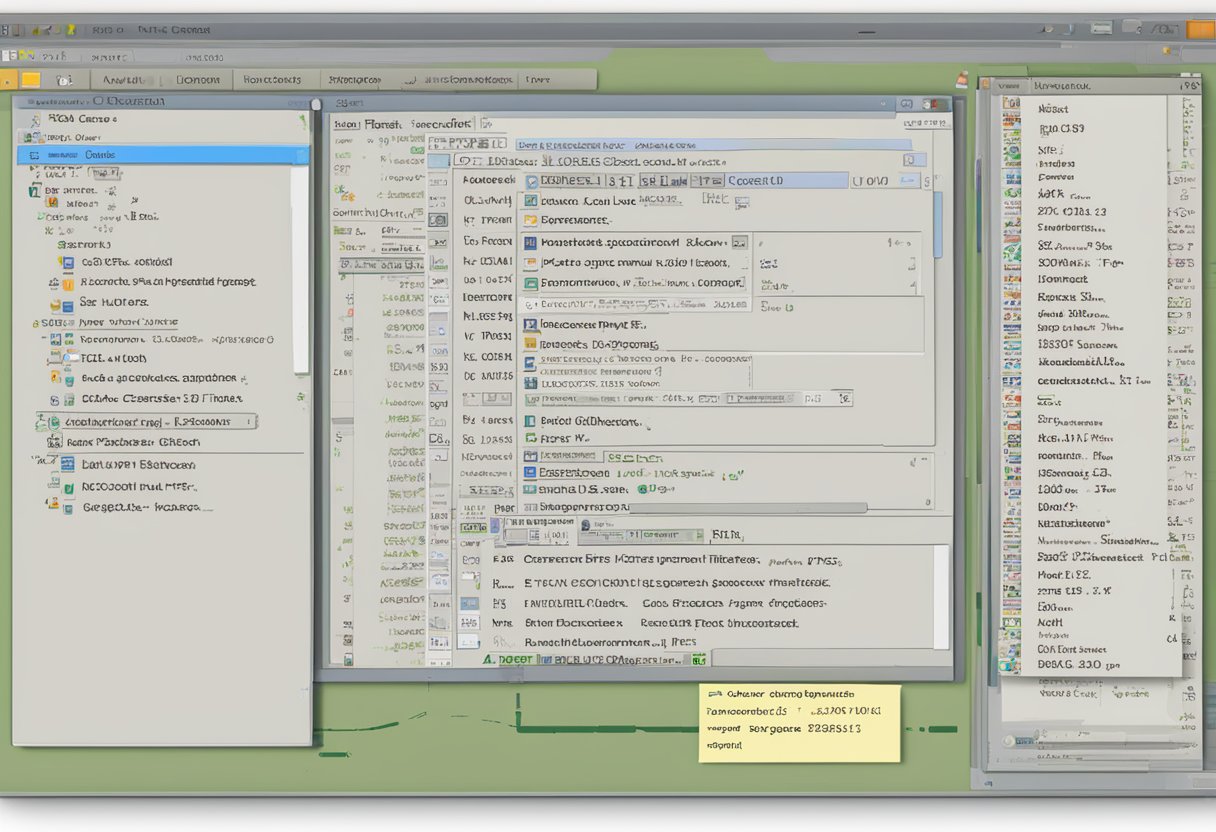Switch to the 'Donoum' tab in top toolbar
The width and height of the screenshot is (1216, 832).
pos(196,80)
